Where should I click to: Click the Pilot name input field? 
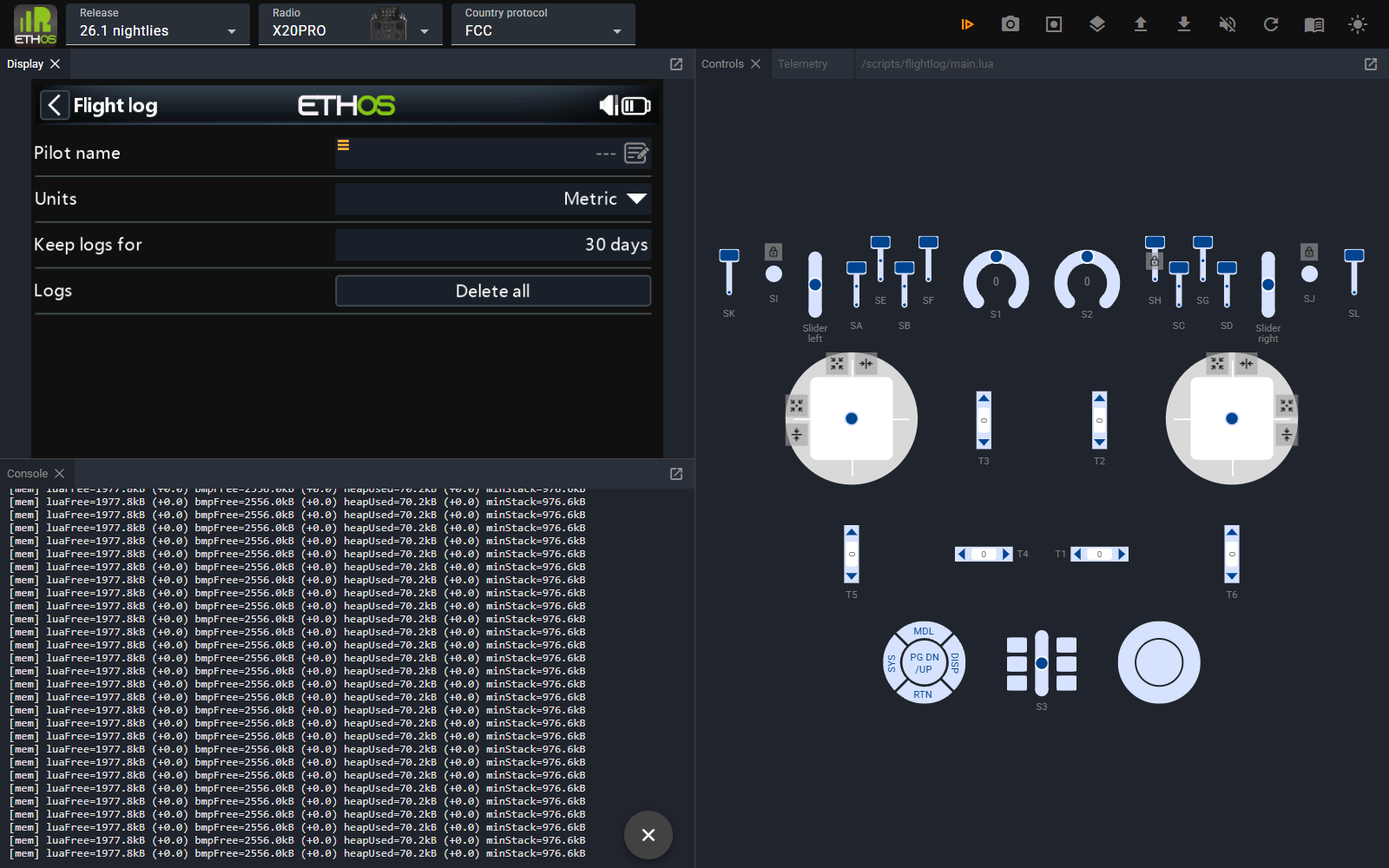(493, 153)
